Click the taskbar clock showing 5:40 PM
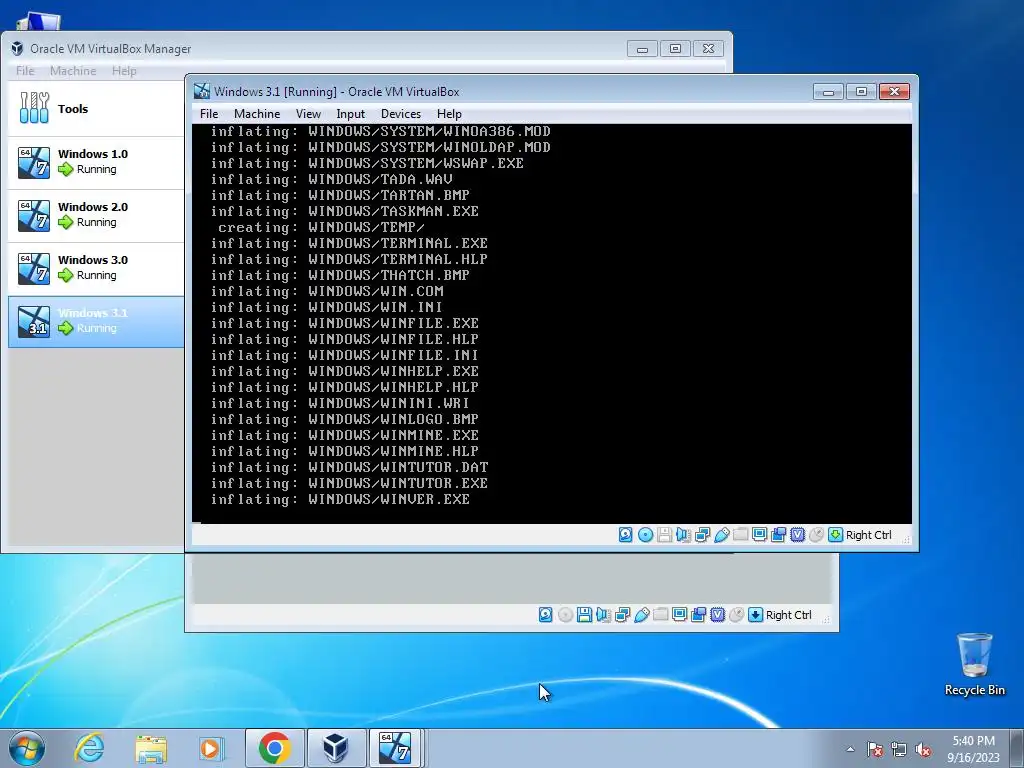The width and height of the screenshot is (1024, 768). (973, 749)
